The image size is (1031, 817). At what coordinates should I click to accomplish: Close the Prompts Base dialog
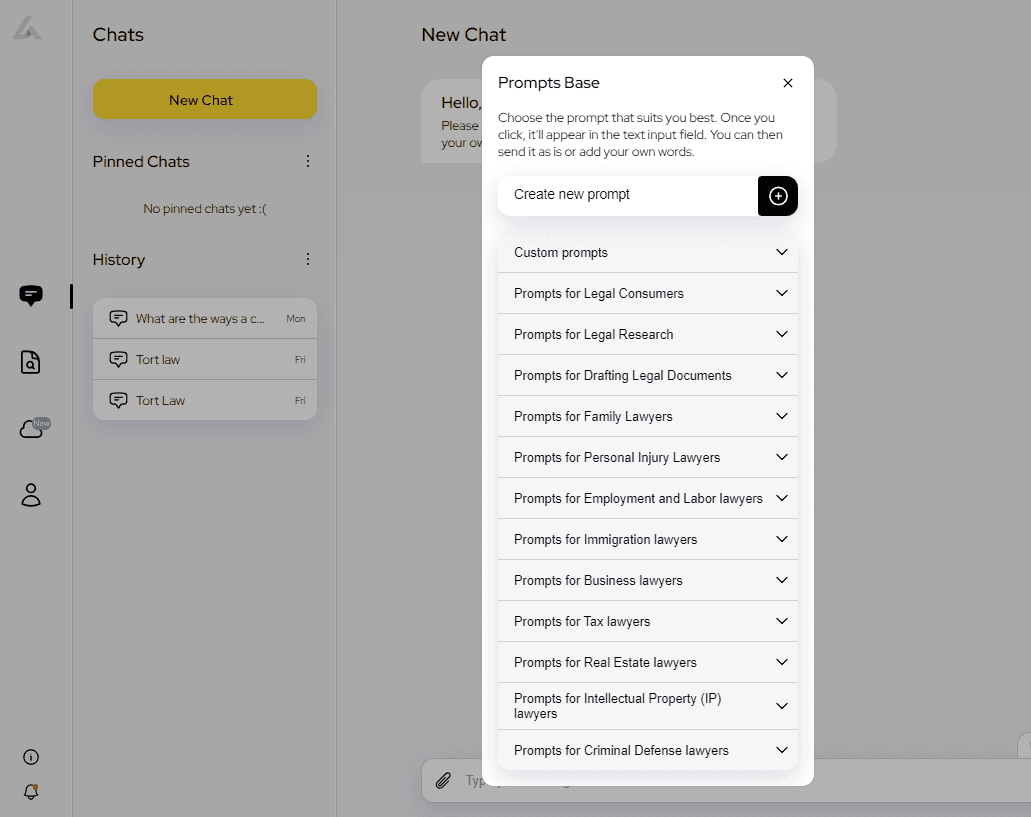click(788, 83)
